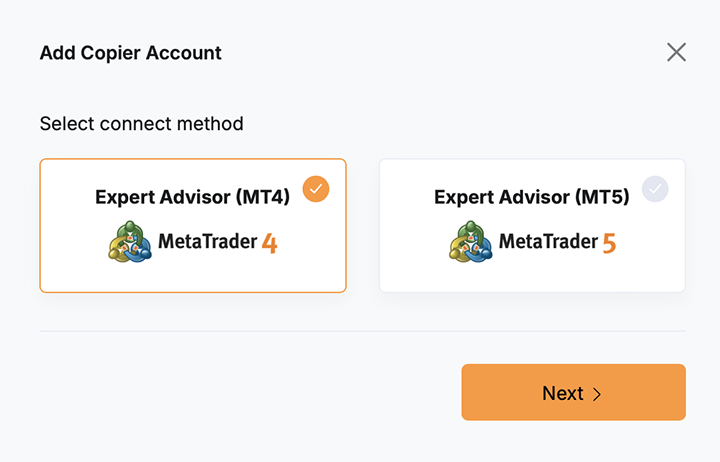The height and width of the screenshot is (462, 720).
Task: Click the word Next inside the button
Action: click(562, 393)
